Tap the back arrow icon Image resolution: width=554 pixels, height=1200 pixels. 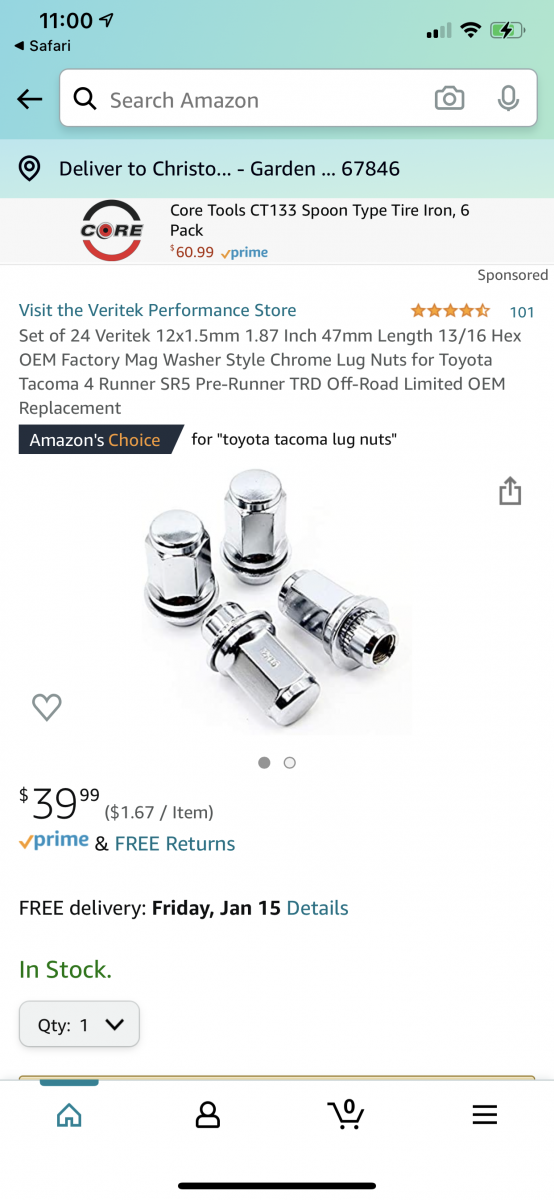30,98
